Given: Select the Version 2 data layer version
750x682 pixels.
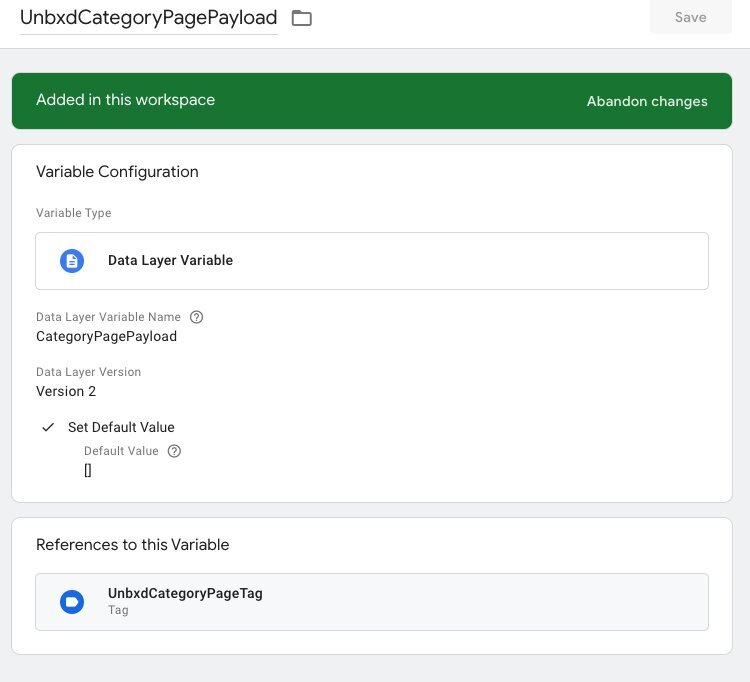Looking at the screenshot, I should point(66,391).
